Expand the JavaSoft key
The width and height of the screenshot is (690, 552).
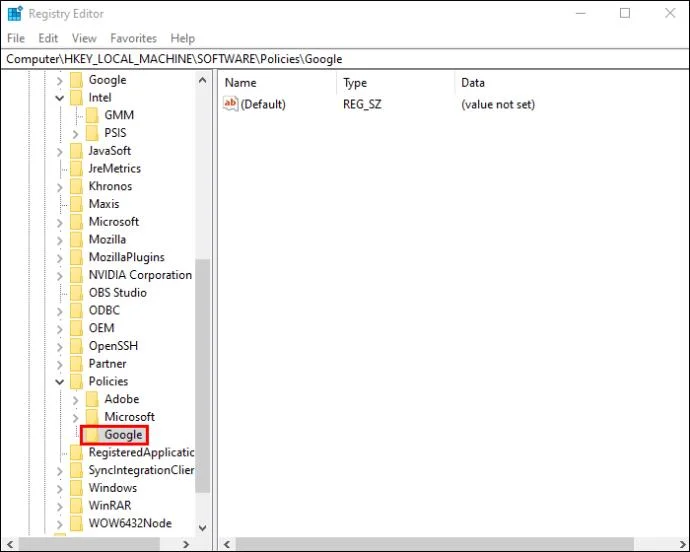(x=60, y=152)
